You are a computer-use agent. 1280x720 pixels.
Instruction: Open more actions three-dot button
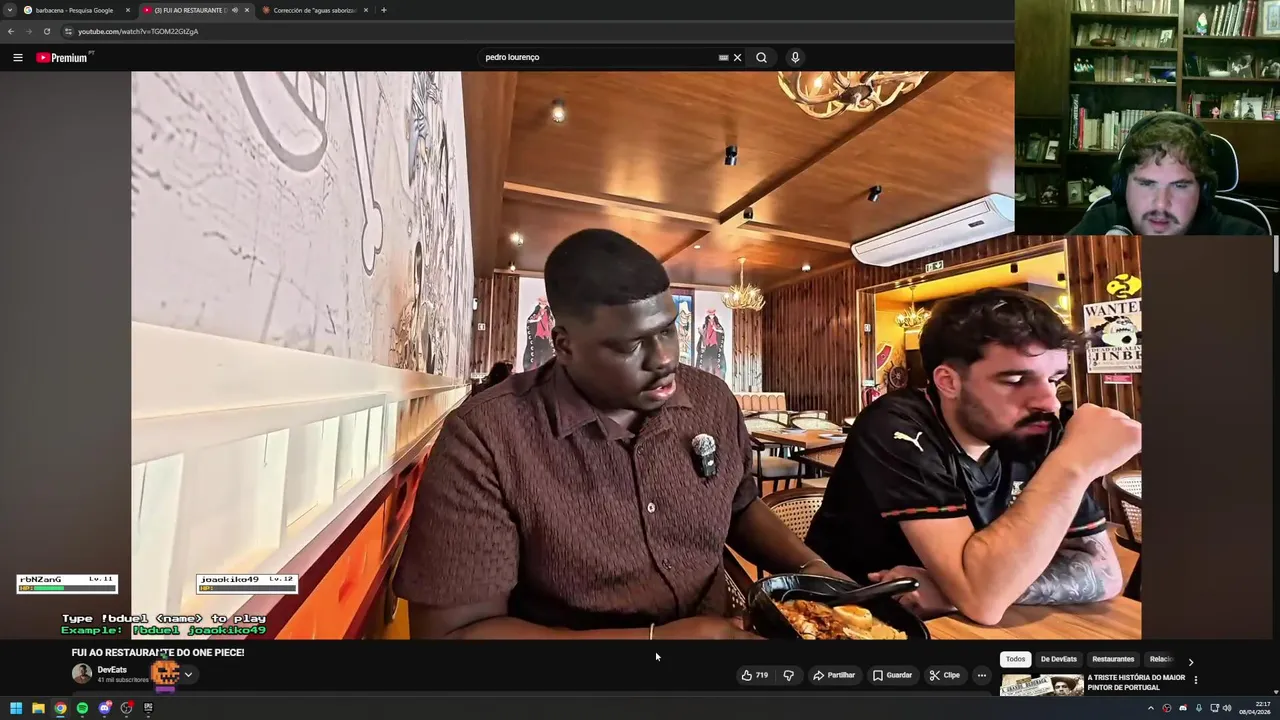[981, 675]
